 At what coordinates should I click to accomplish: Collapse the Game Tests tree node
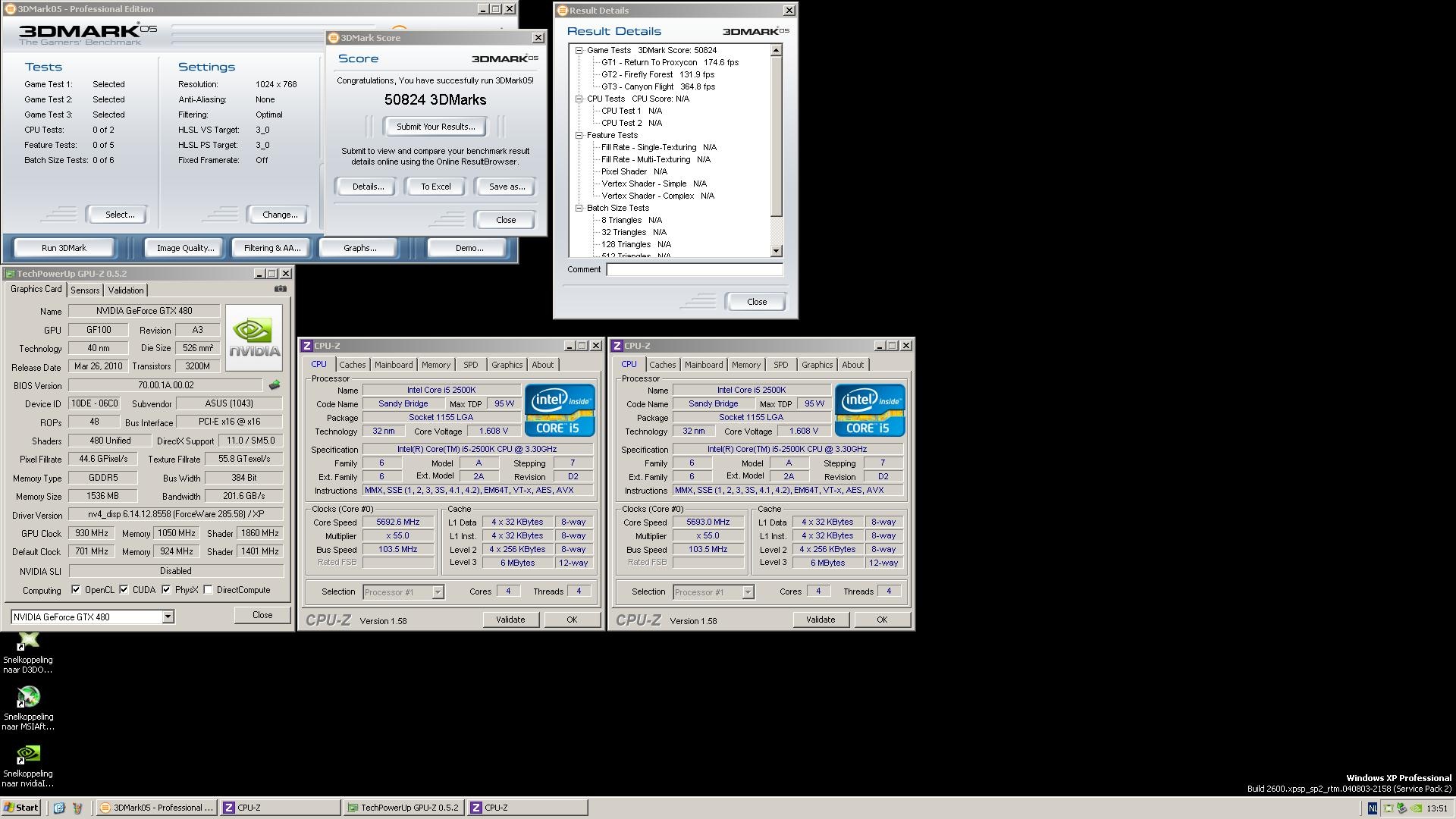[x=579, y=50]
